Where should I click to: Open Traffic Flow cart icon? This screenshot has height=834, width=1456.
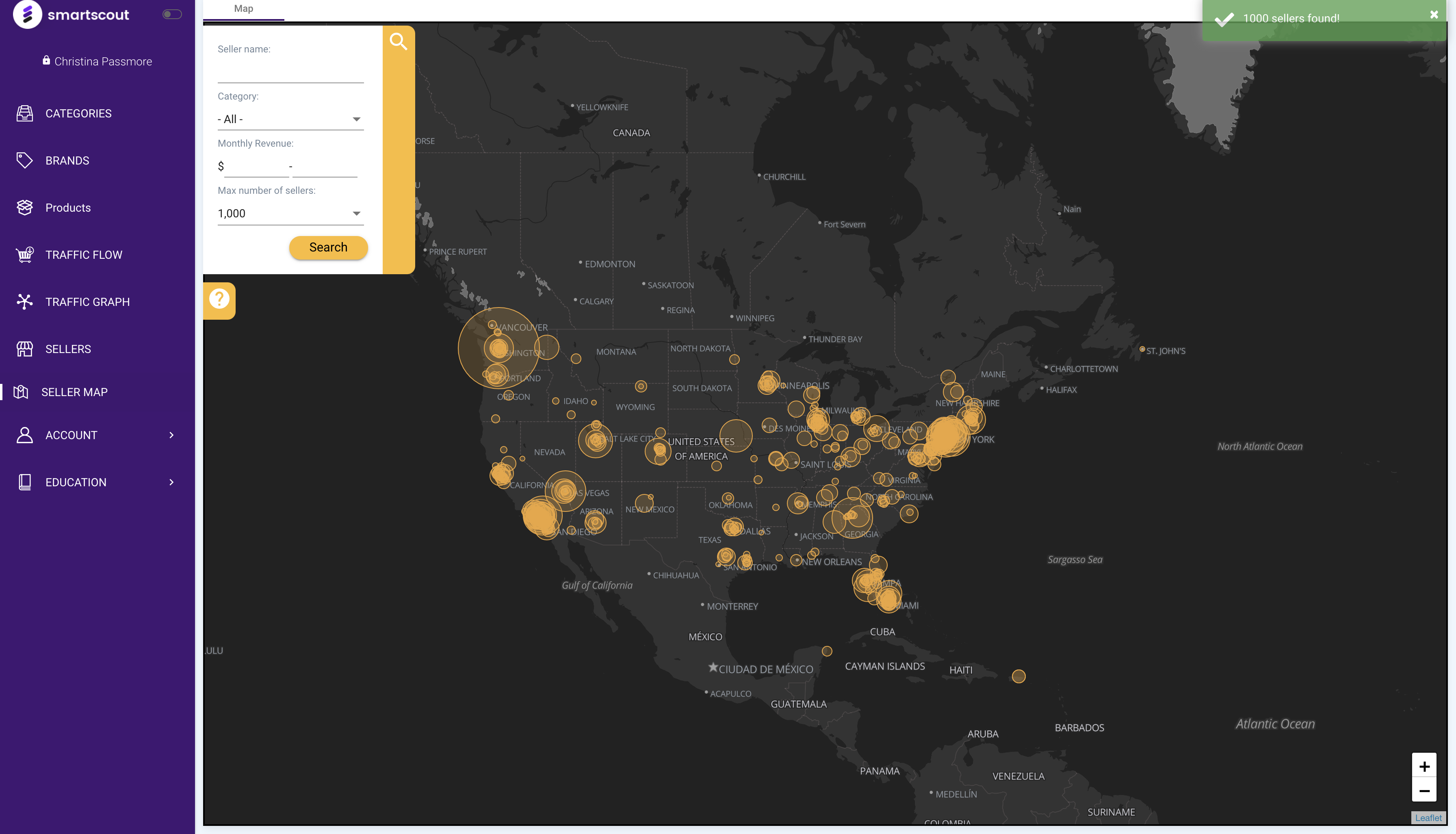pos(24,254)
